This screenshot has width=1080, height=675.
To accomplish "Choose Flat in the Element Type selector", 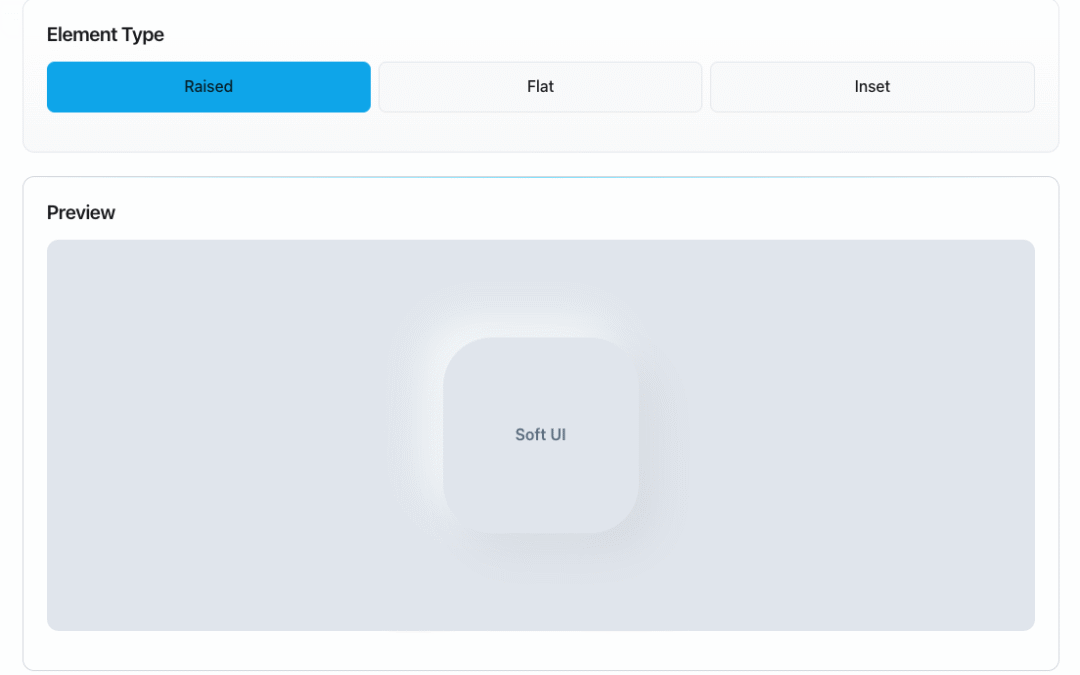I will (x=540, y=87).
